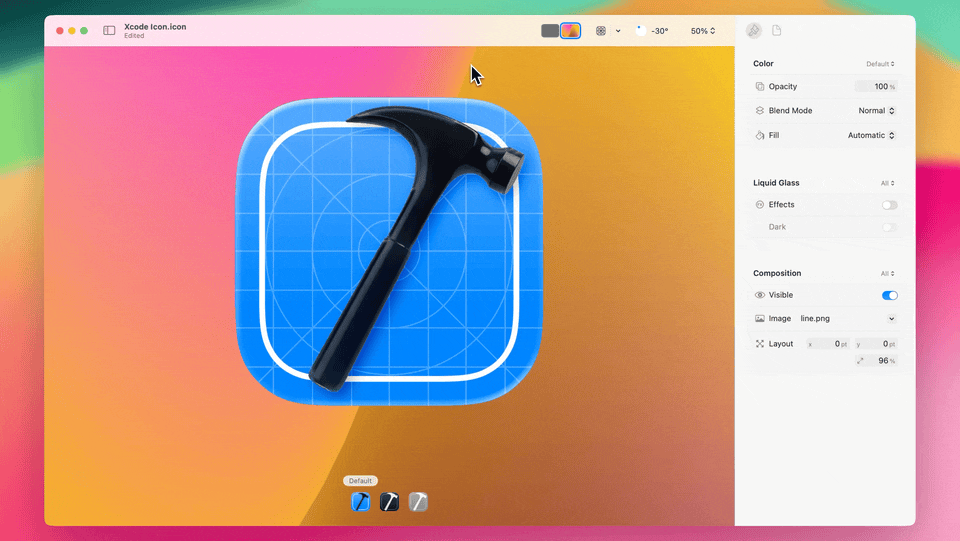
Task: Click the grid overlay icon
Action: 601,31
